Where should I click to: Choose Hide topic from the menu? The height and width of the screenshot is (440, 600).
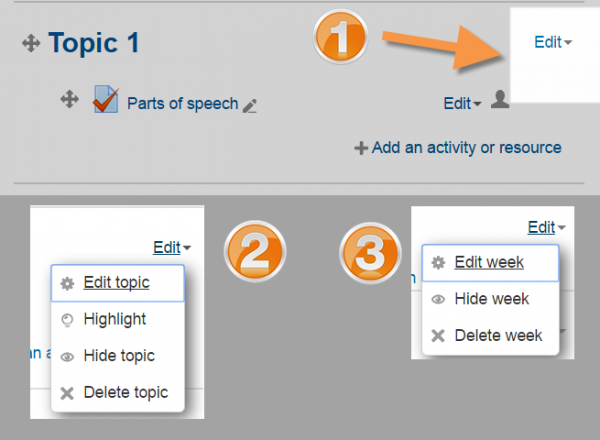[119, 355]
